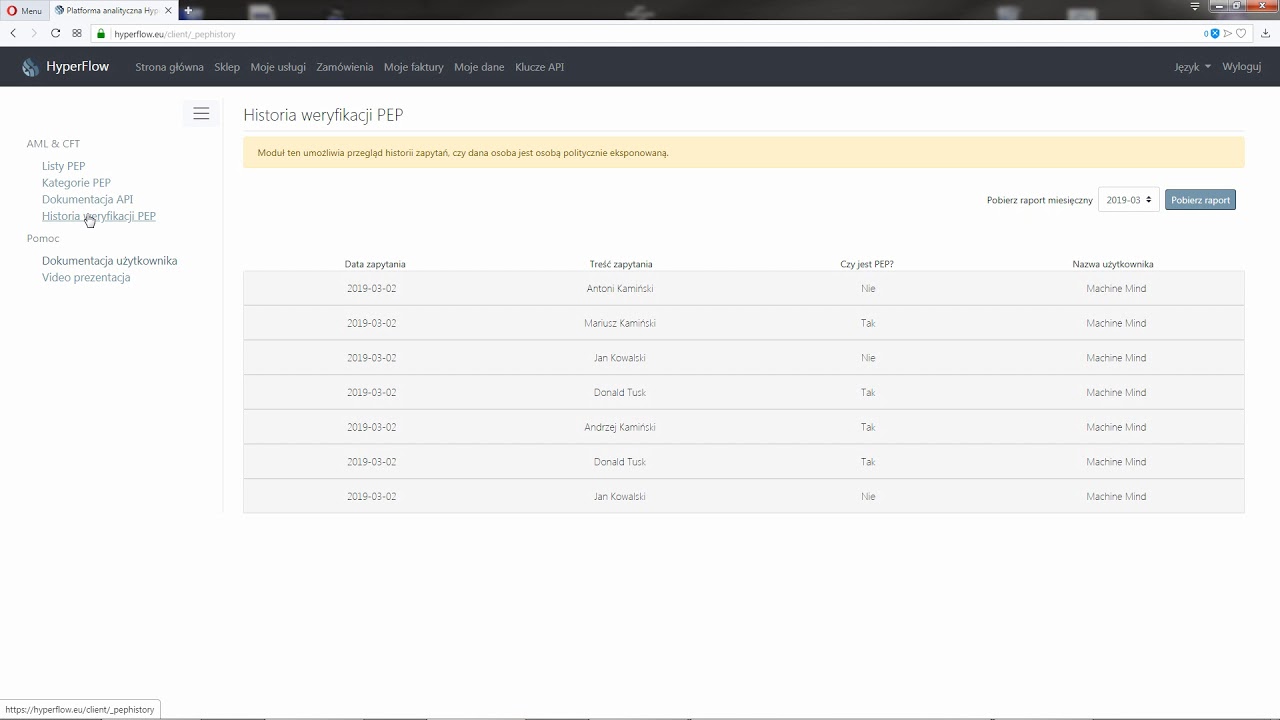
Task: Close the Platforma analityczna tab
Action: (168, 10)
